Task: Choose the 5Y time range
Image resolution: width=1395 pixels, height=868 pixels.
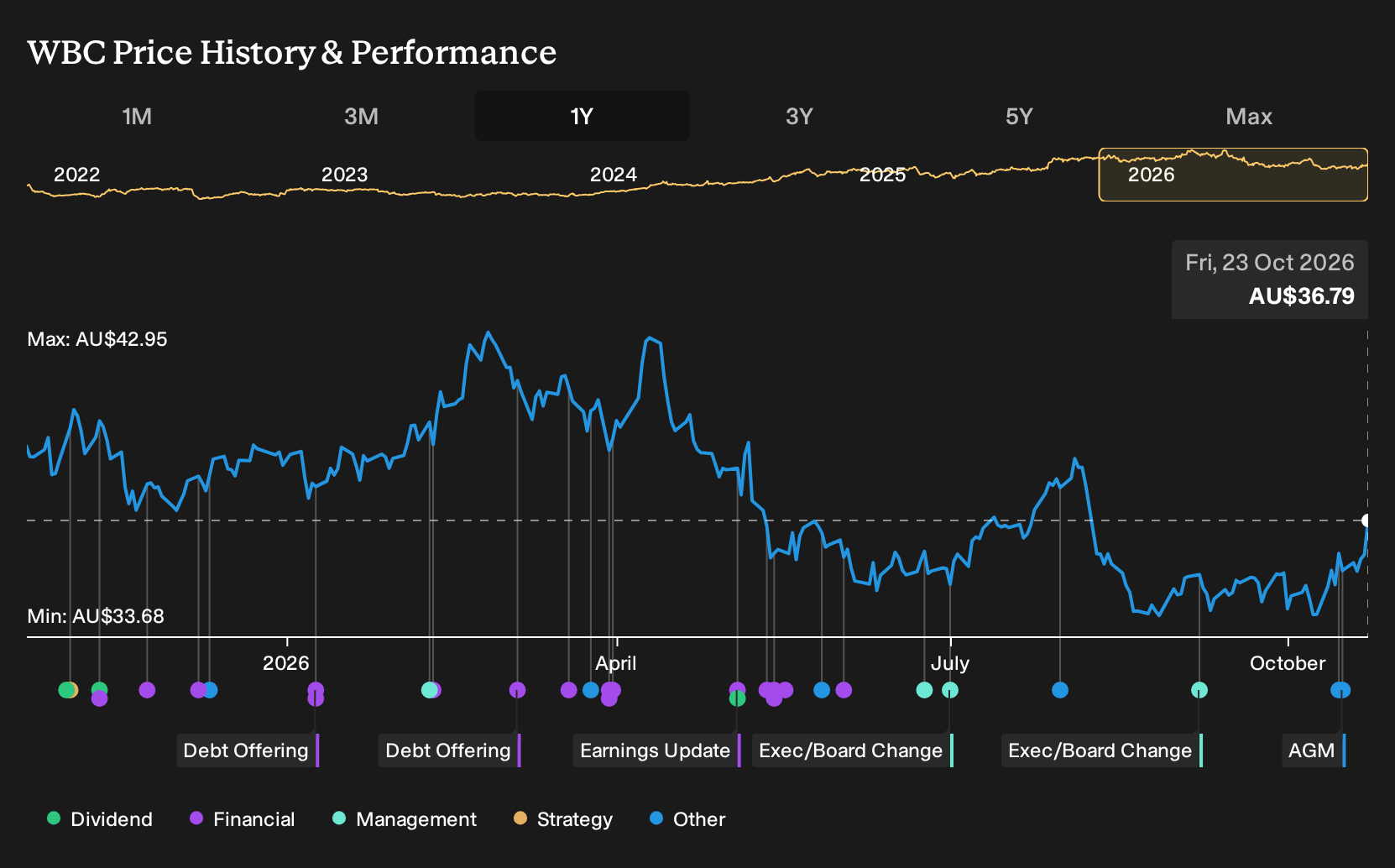Action: click(1019, 116)
